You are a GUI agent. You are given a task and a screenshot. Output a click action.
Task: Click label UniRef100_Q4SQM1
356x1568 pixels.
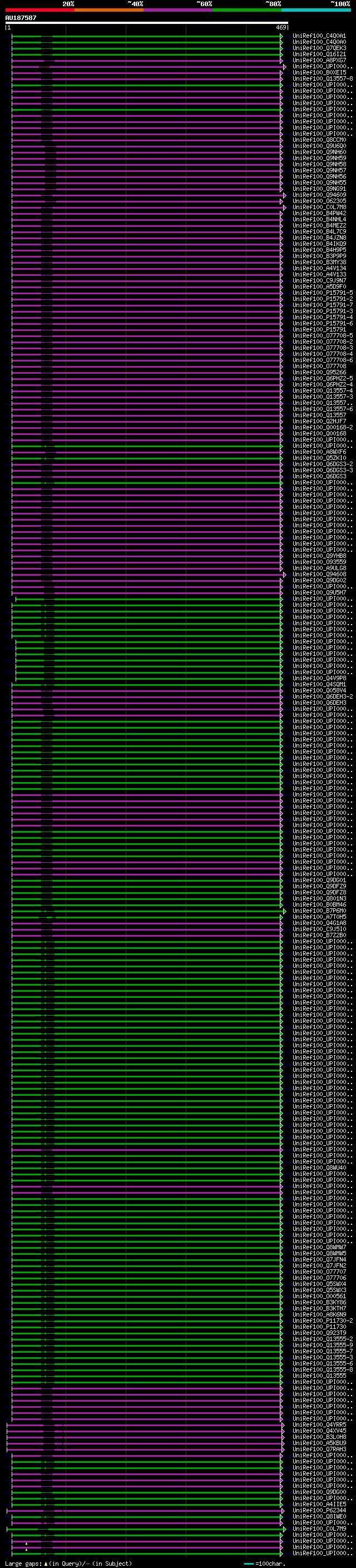pyautogui.click(x=319, y=684)
